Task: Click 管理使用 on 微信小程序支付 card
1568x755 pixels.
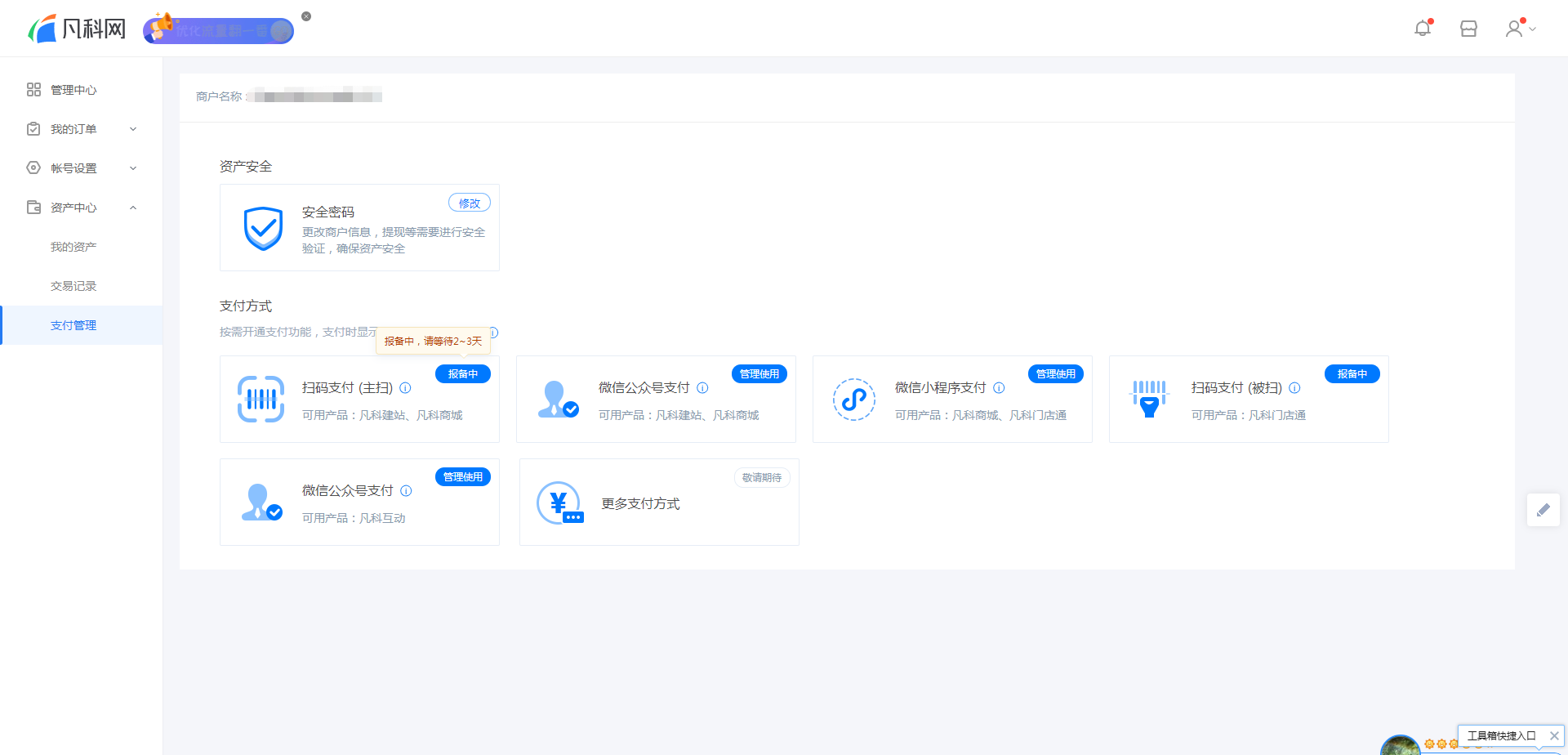Action: point(1055,373)
